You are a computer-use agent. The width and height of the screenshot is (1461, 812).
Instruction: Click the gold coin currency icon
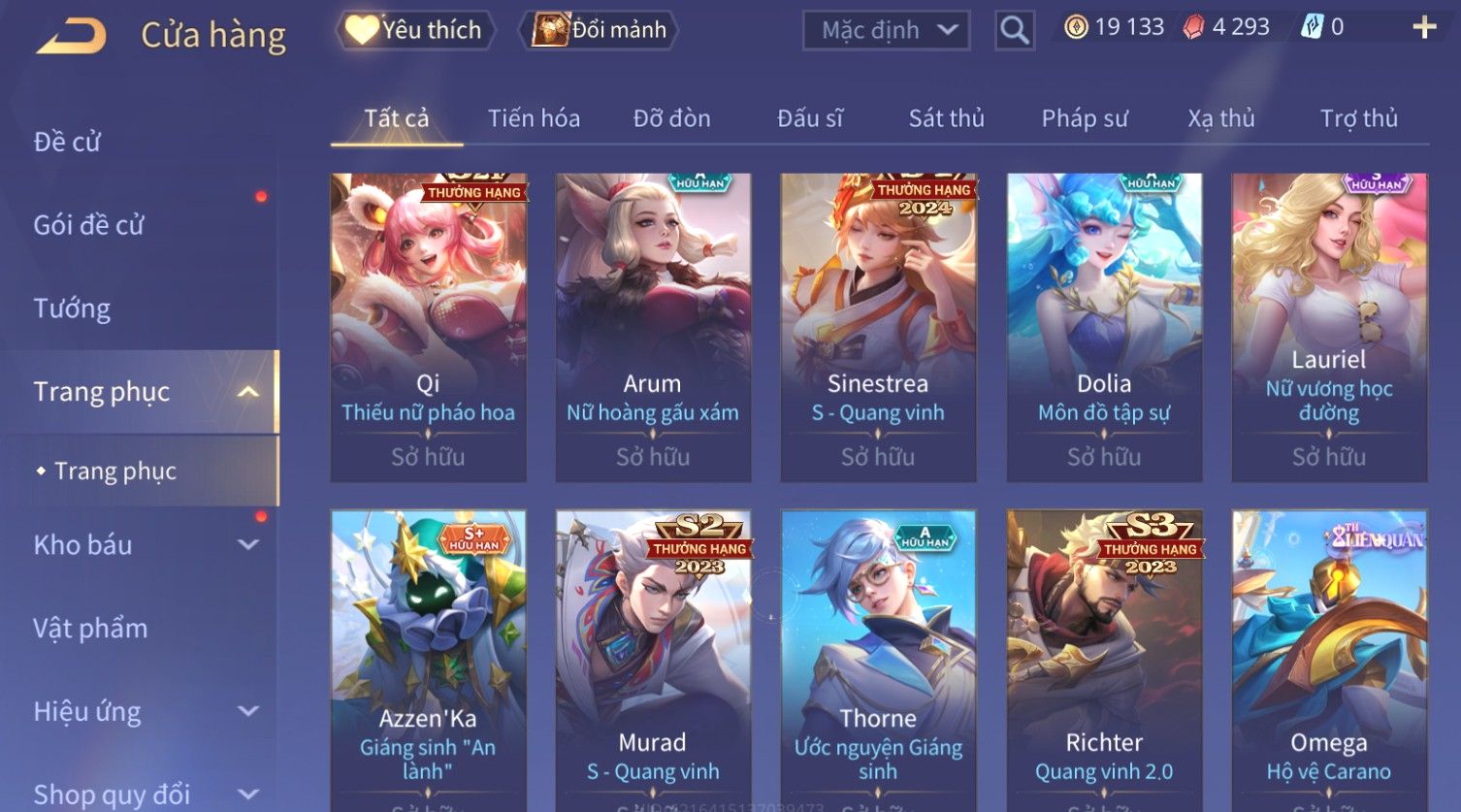[1076, 27]
